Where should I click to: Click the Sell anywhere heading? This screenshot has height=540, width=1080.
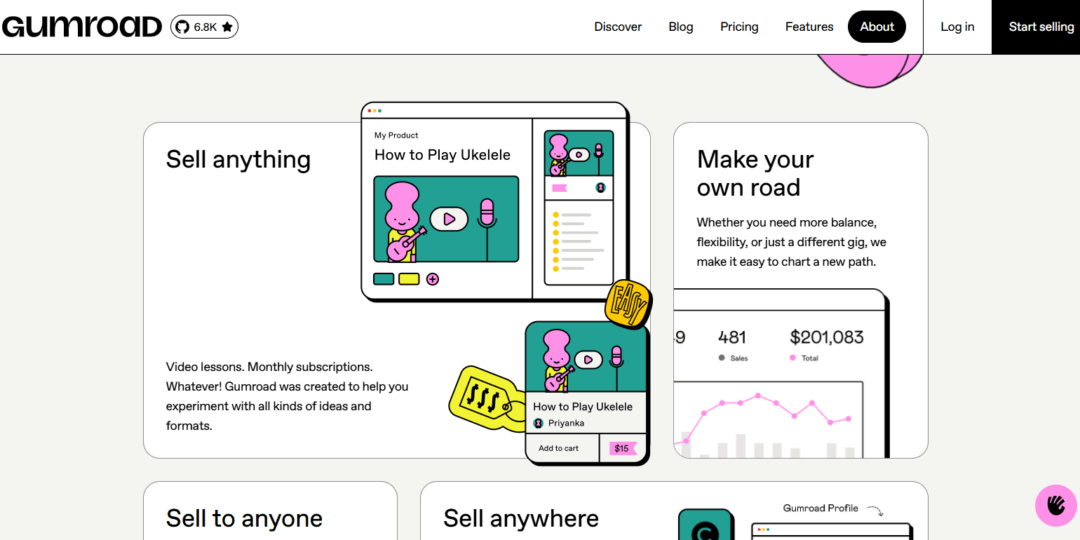coord(521,518)
